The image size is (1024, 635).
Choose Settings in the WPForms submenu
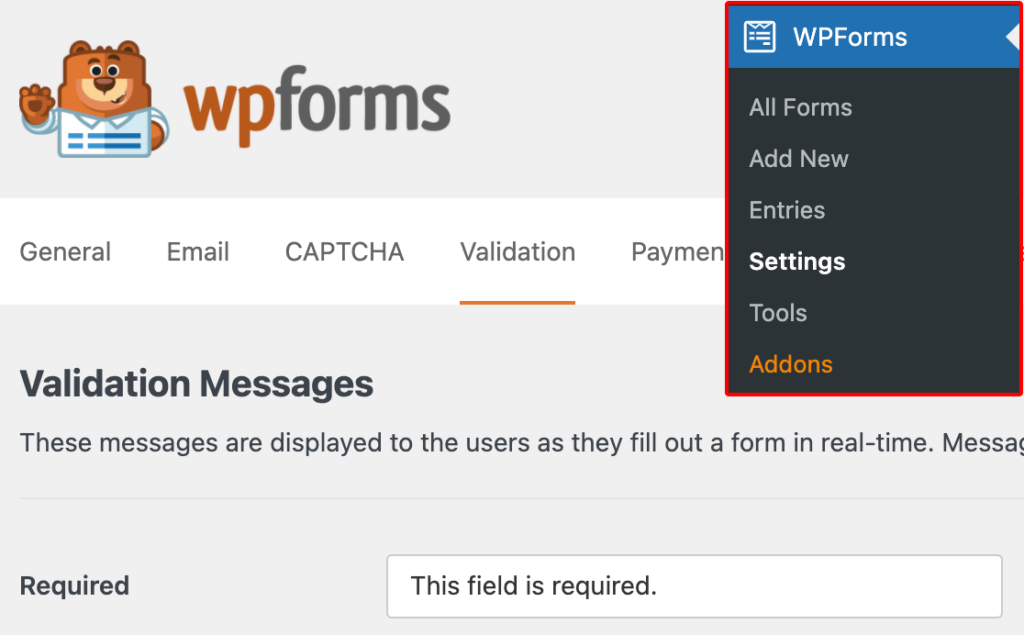(797, 262)
